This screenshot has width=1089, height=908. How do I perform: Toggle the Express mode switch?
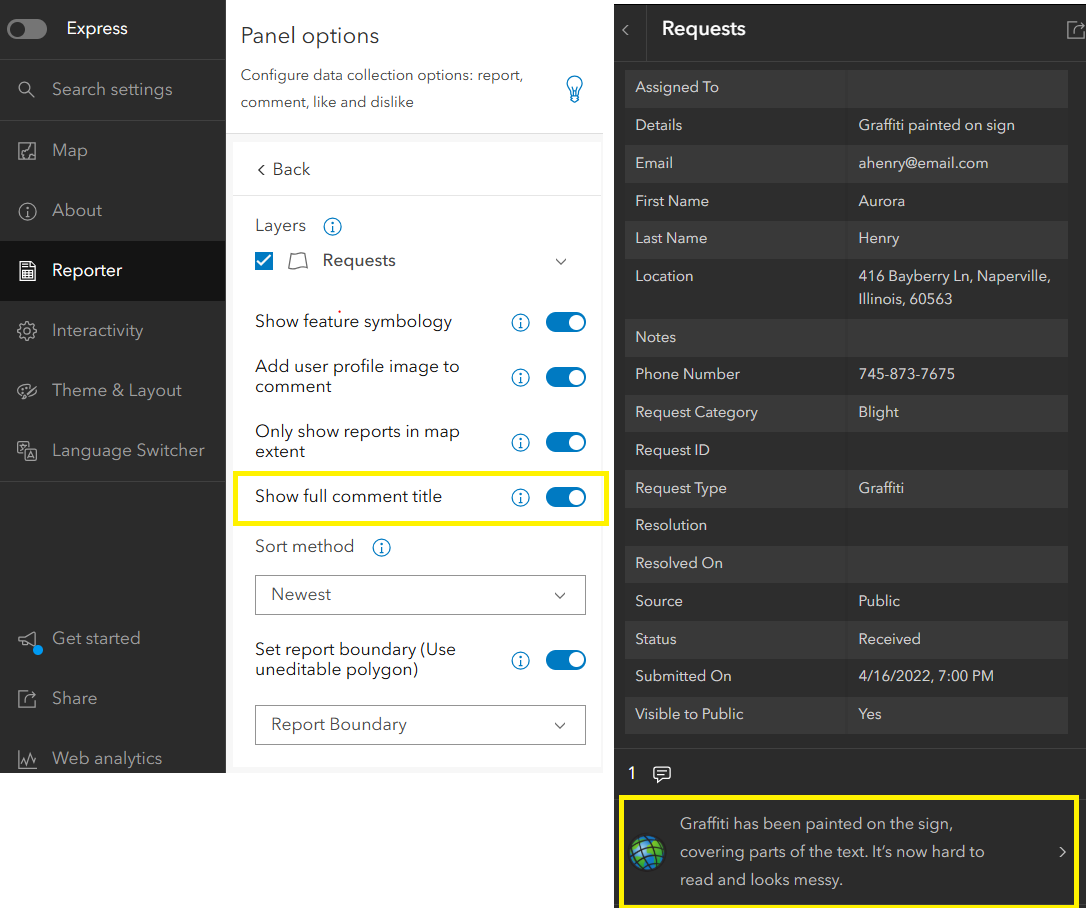click(27, 29)
